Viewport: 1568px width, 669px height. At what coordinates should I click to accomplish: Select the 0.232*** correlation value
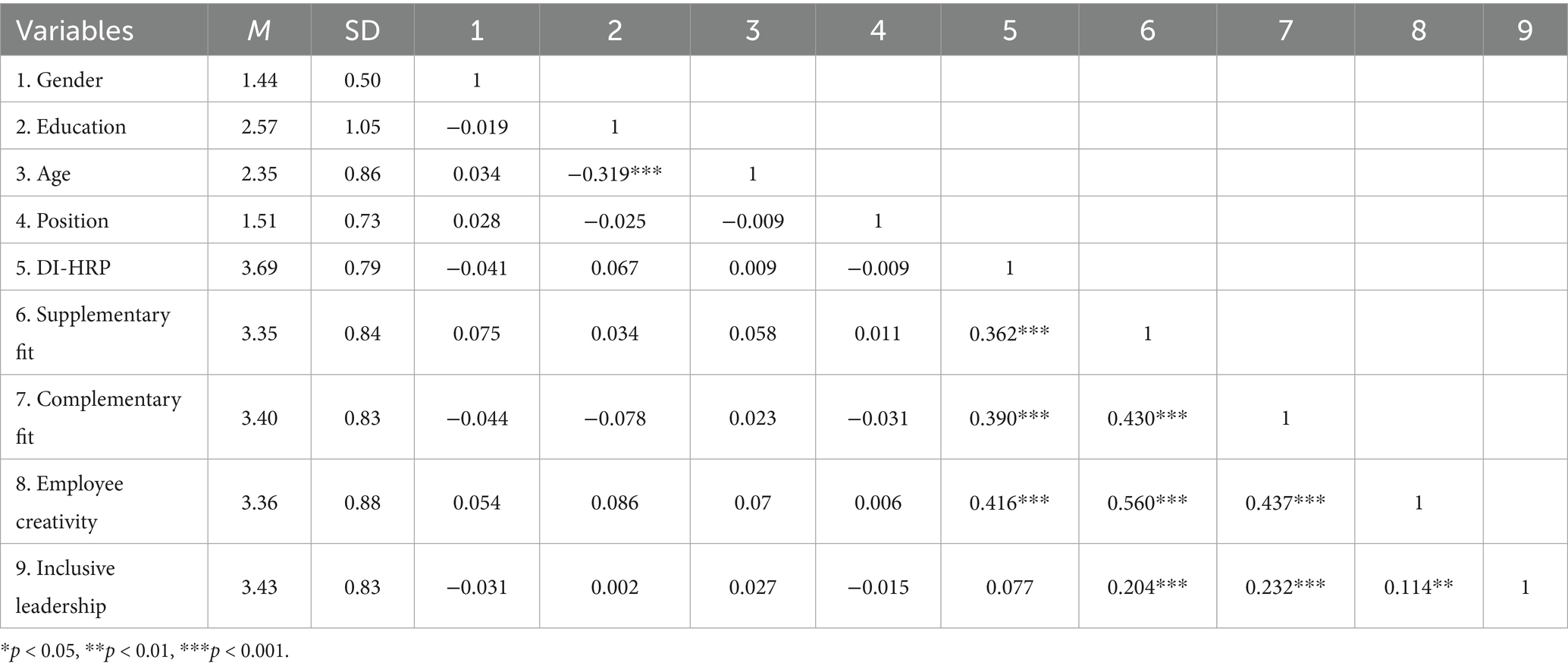coord(1285,587)
